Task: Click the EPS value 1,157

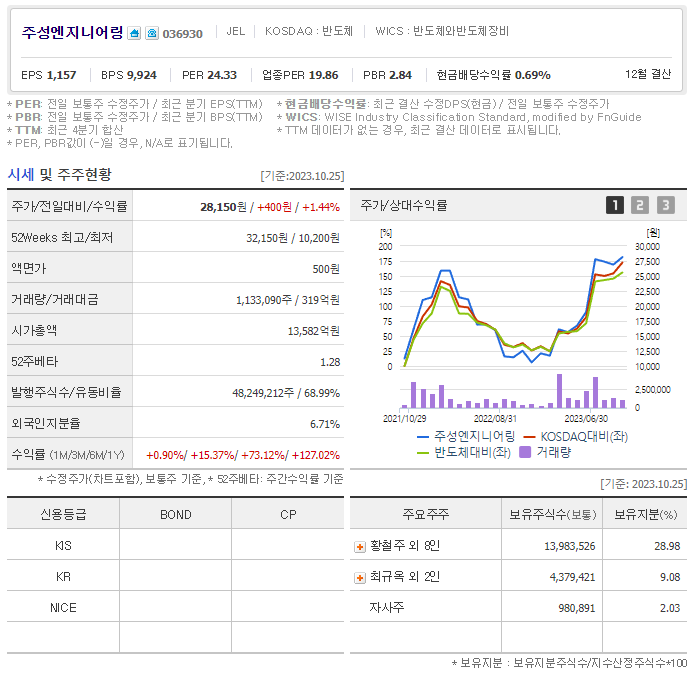Action: (61, 75)
